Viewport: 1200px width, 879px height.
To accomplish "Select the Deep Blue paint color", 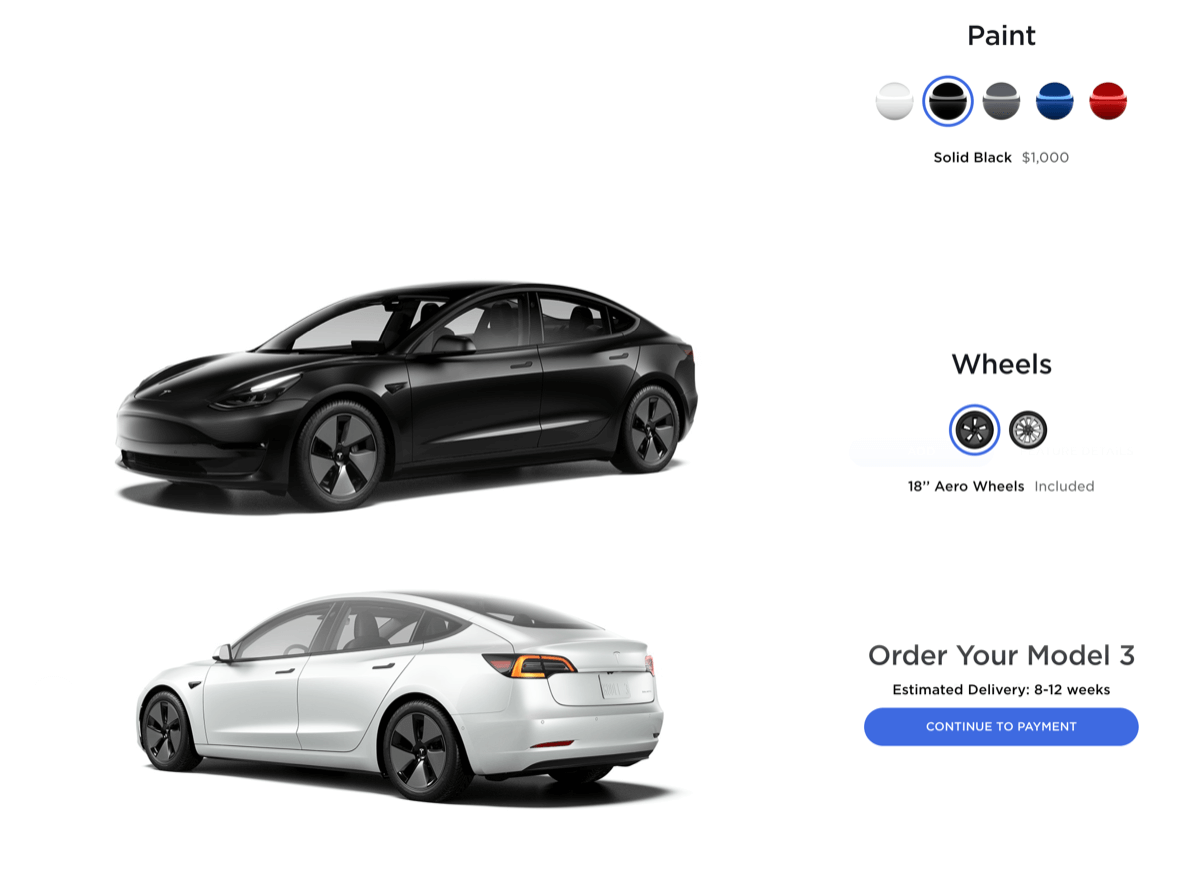I will coord(1054,101).
